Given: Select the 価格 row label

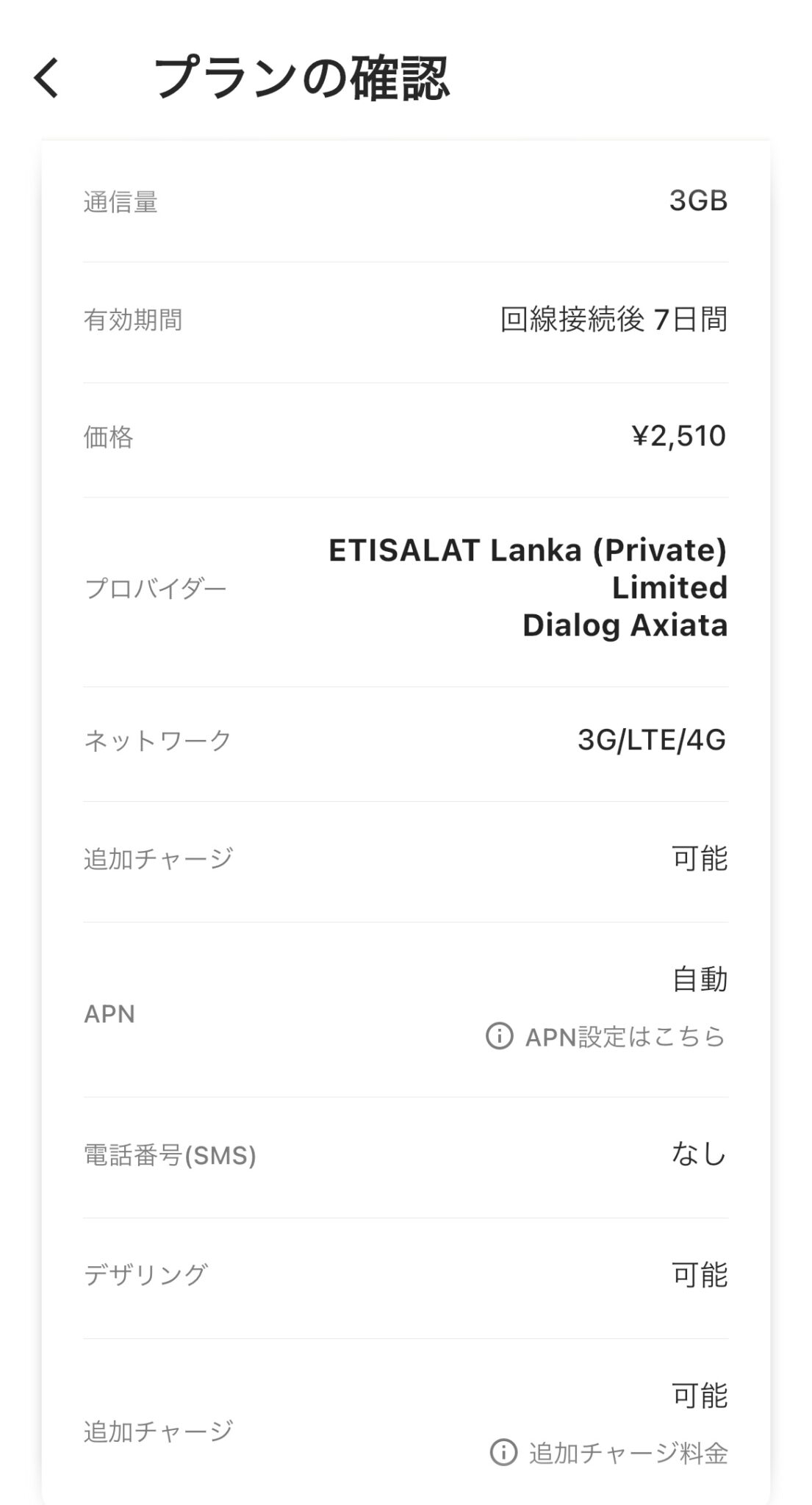Looking at the screenshot, I should (x=108, y=437).
